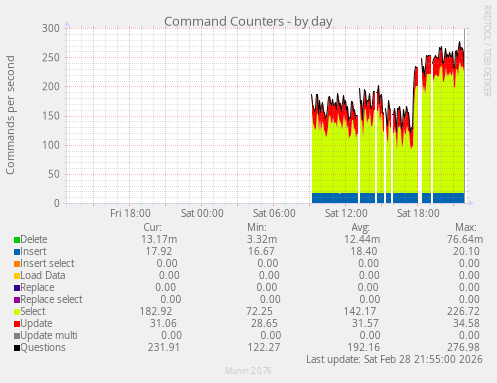
Task: Click the Update max value 34.58
Action: (466, 323)
